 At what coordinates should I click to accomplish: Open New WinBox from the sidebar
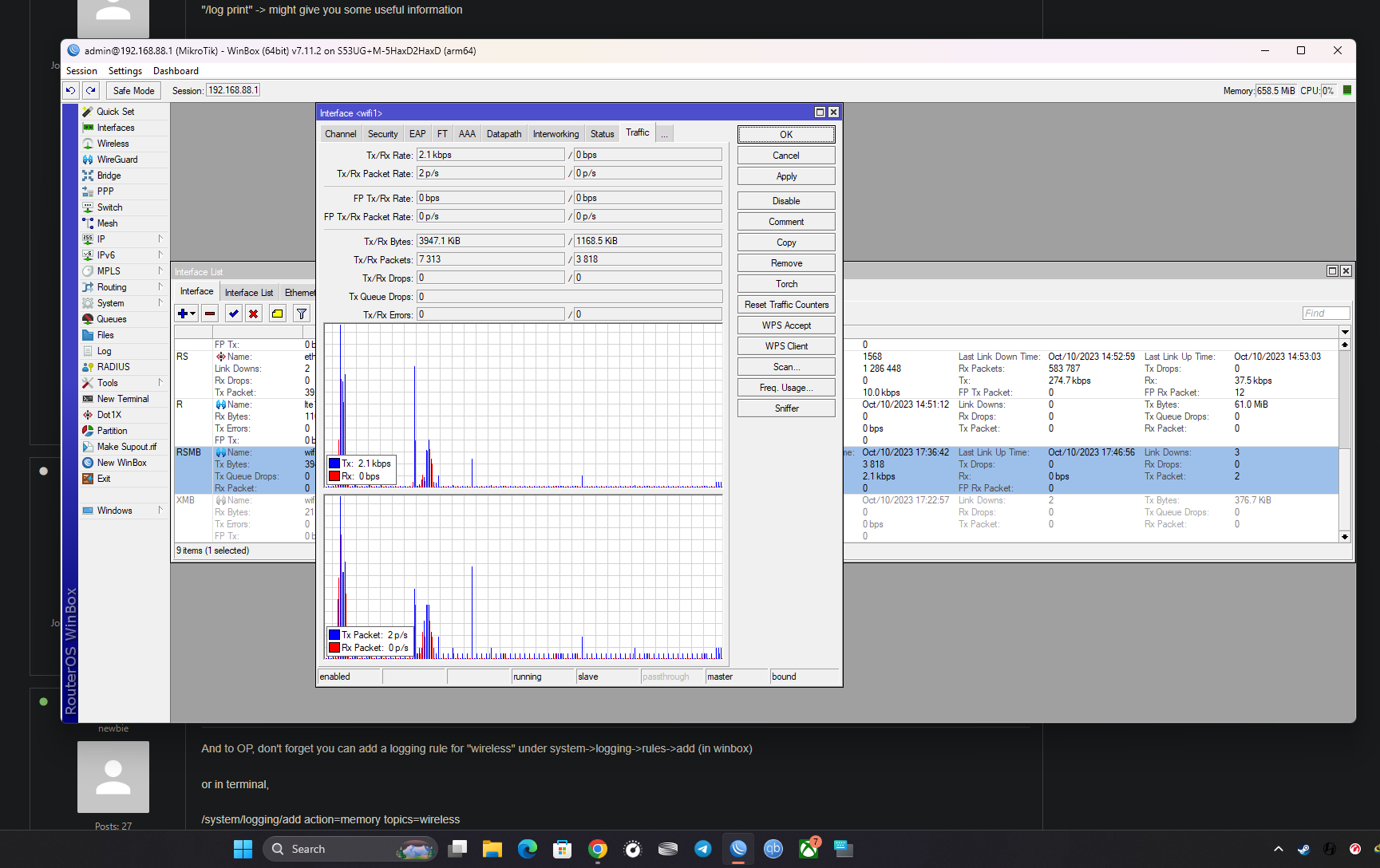point(122,463)
